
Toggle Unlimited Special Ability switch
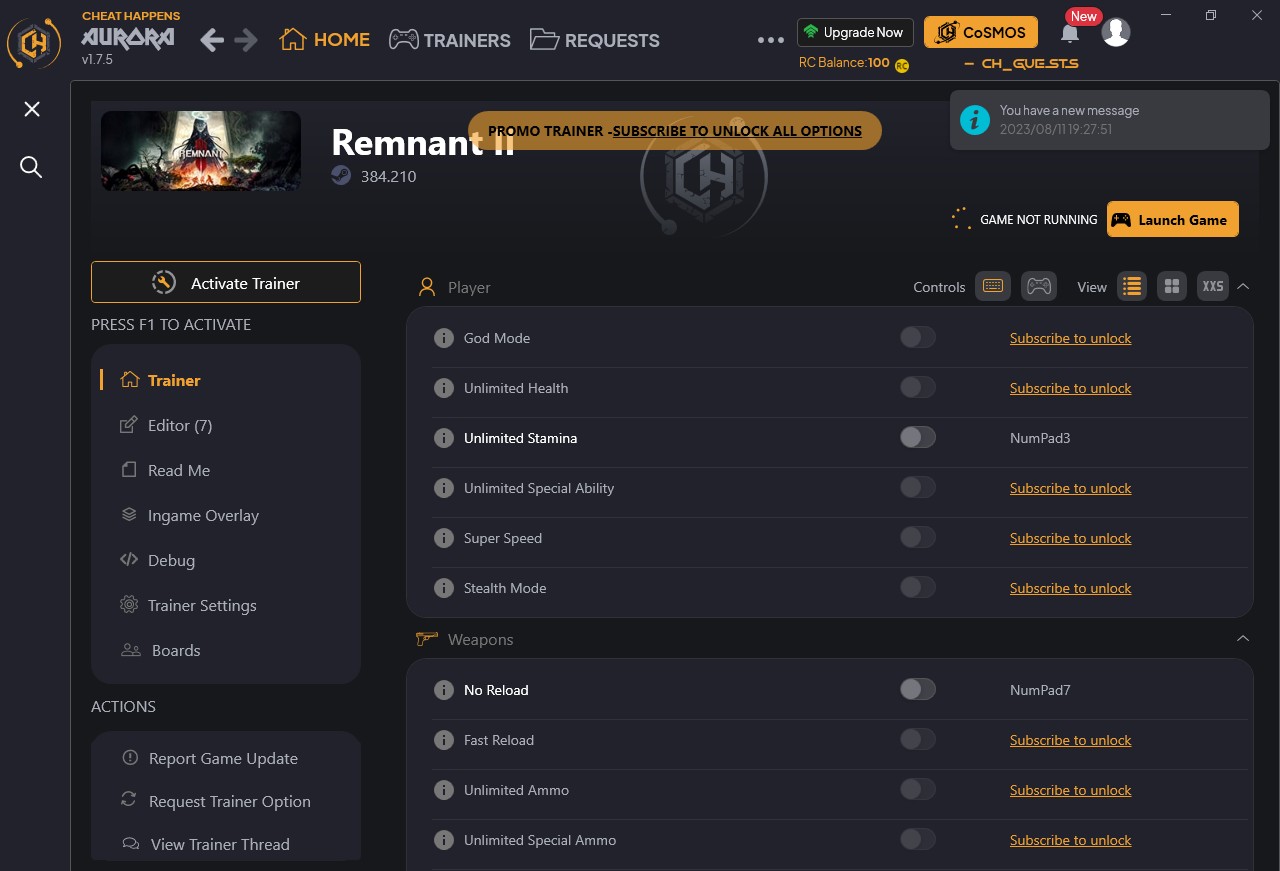(918, 487)
